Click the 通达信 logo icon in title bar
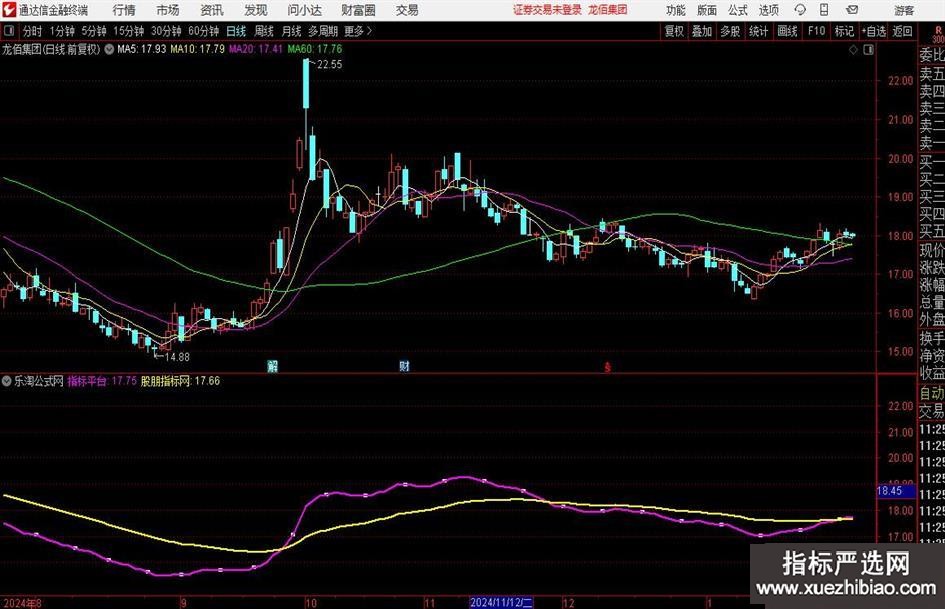The image size is (945, 609). (x=10, y=10)
